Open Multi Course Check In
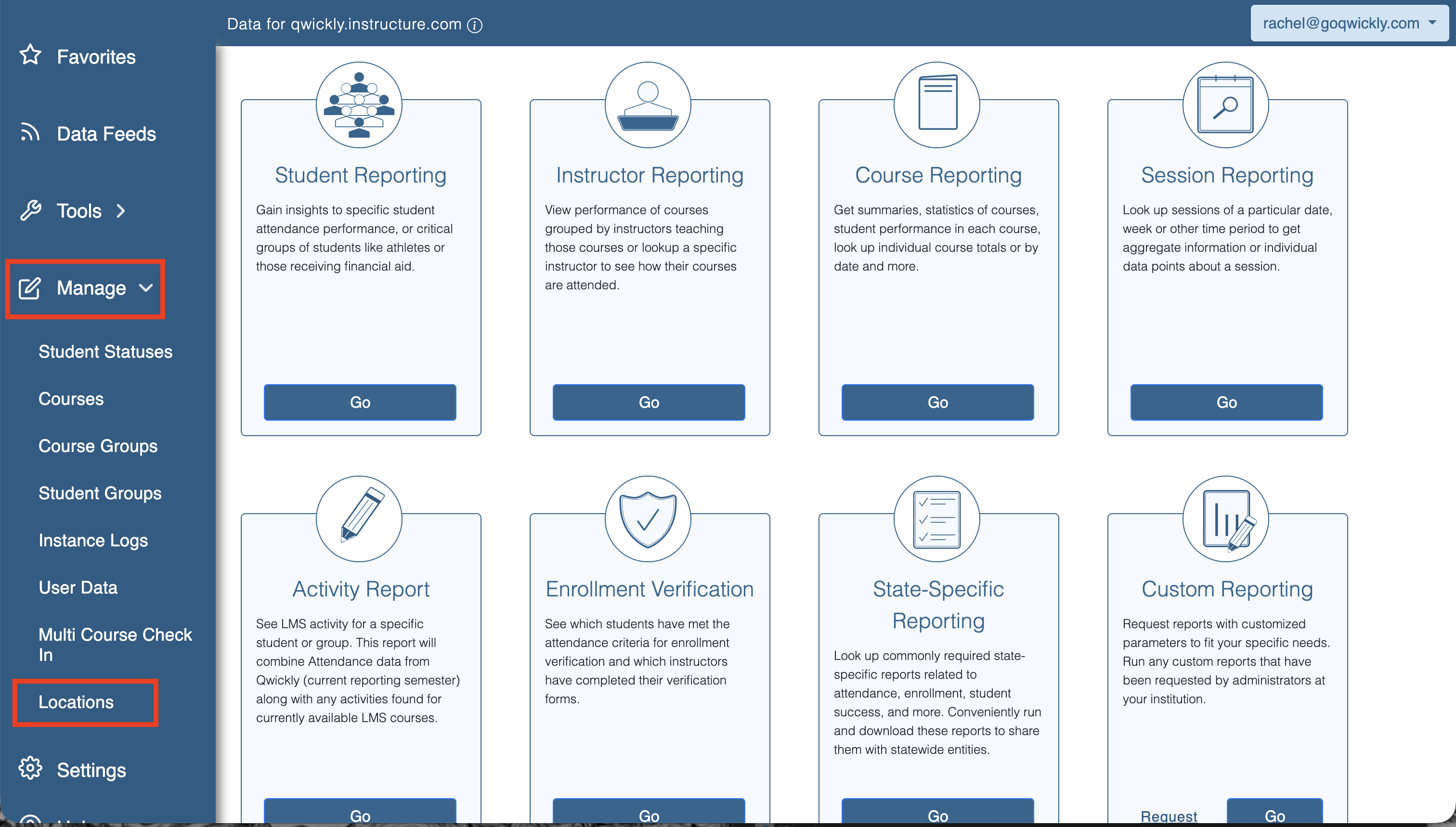Viewport: 1456px width, 827px height. pos(116,645)
